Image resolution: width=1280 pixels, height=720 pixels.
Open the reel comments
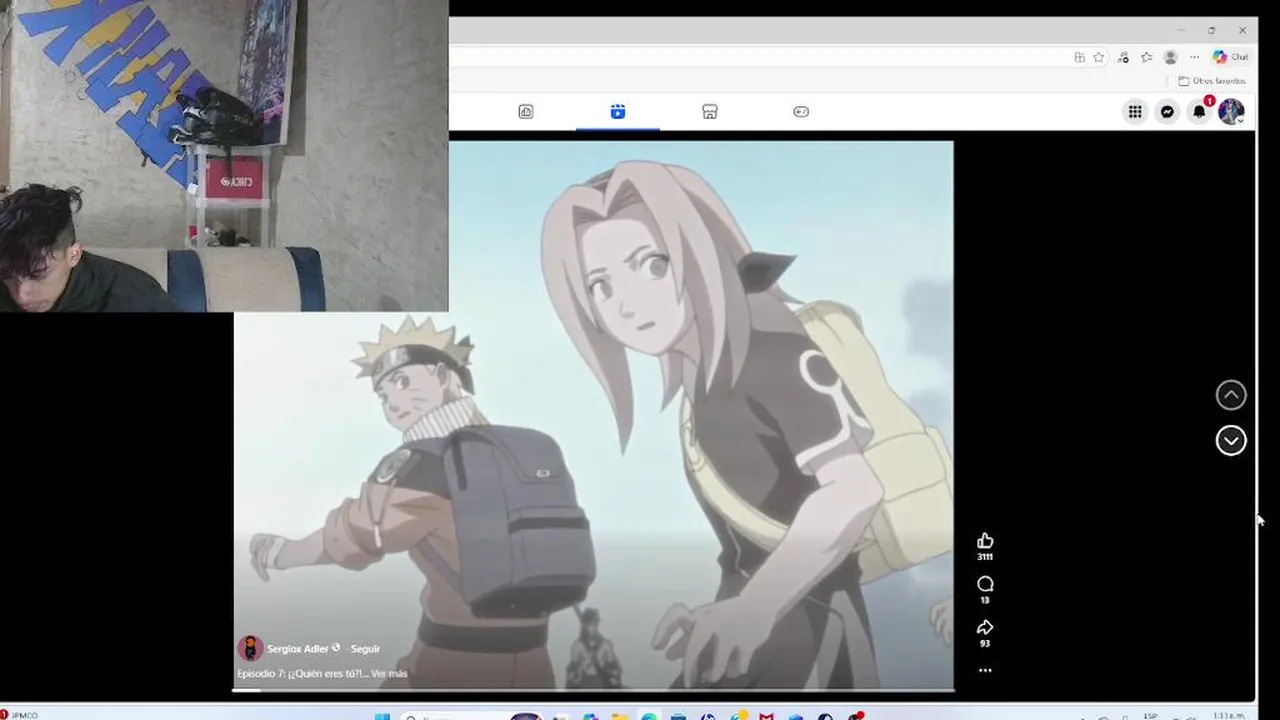(985, 584)
